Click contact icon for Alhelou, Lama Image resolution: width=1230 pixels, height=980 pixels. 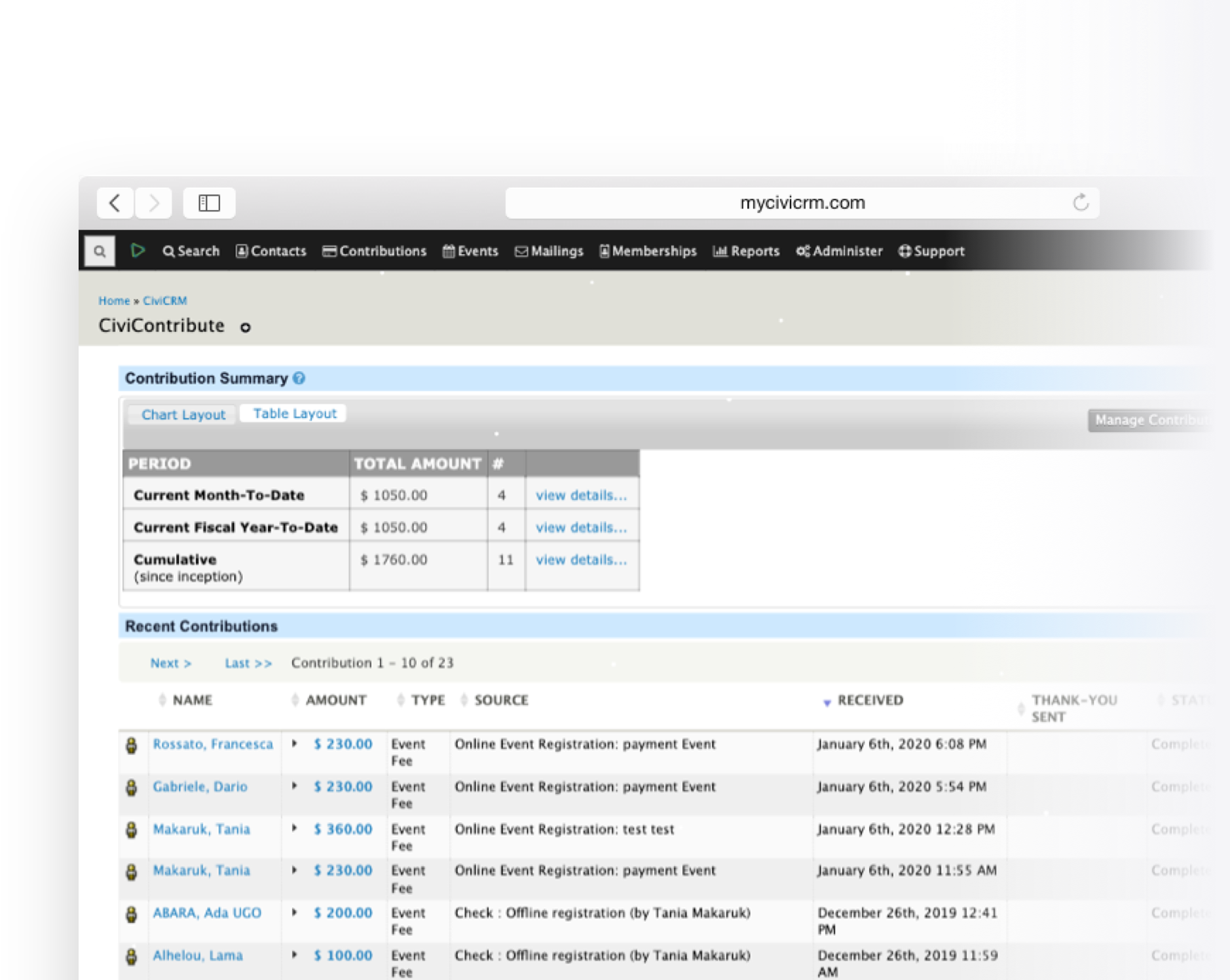tap(132, 956)
